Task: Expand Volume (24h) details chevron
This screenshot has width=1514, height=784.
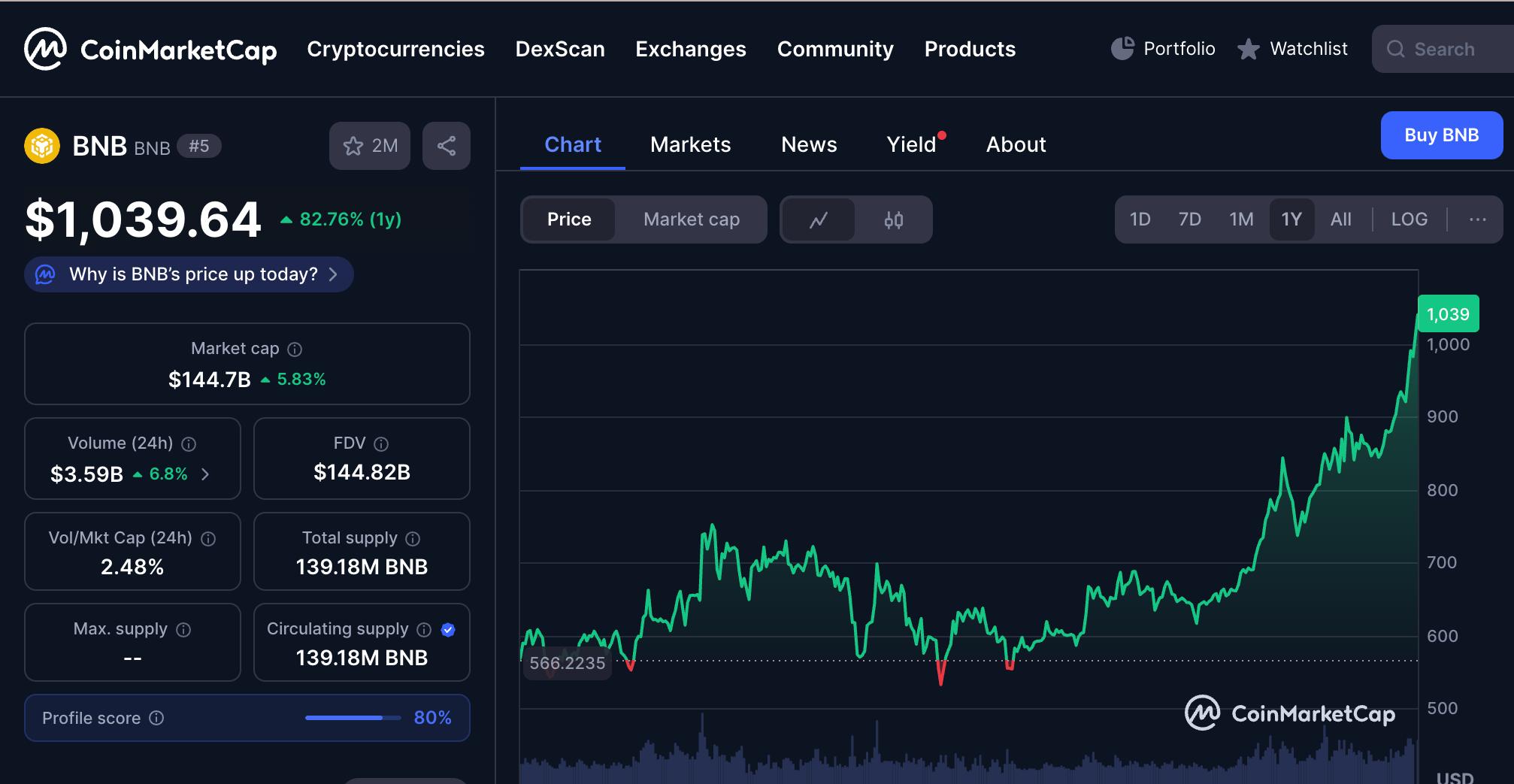Action: [x=205, y=474]
